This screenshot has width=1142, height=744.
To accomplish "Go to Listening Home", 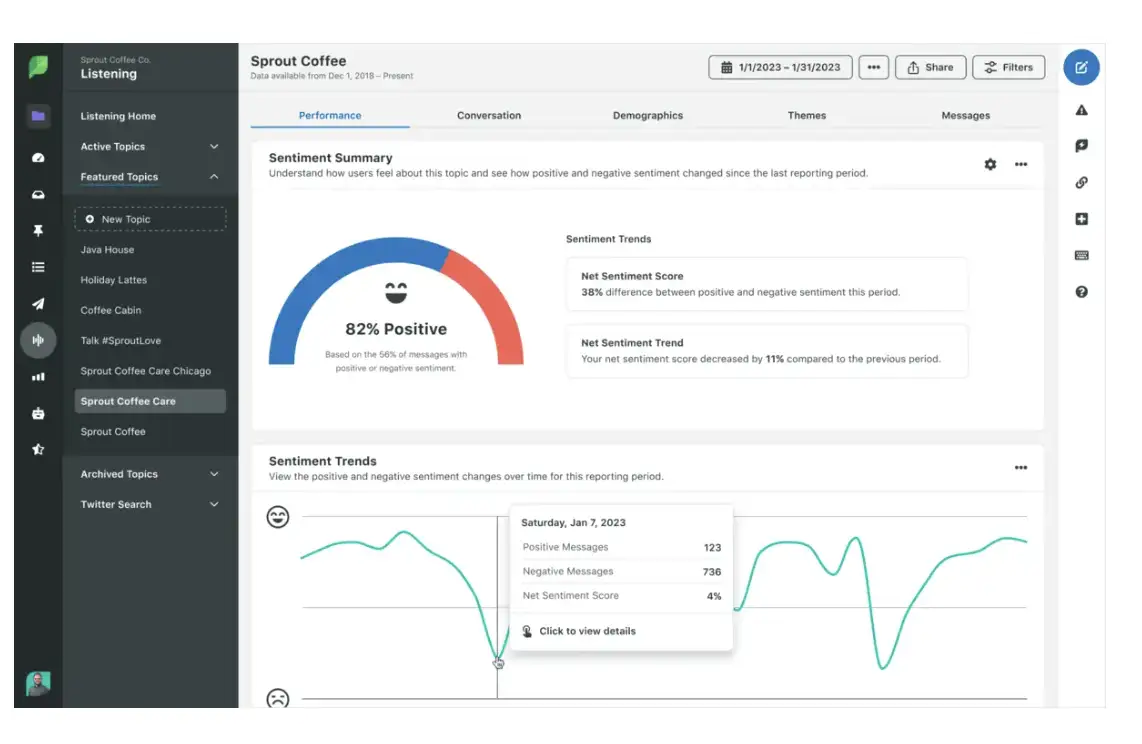I will (x=118, y=116).
